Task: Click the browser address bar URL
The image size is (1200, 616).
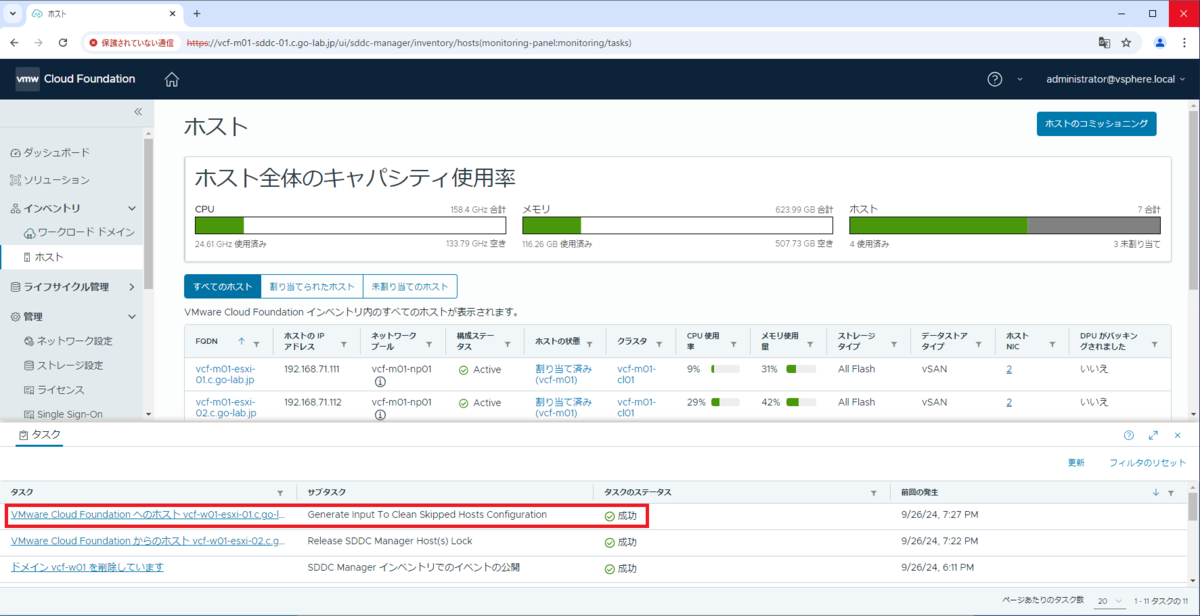Action: pos(409,43)
